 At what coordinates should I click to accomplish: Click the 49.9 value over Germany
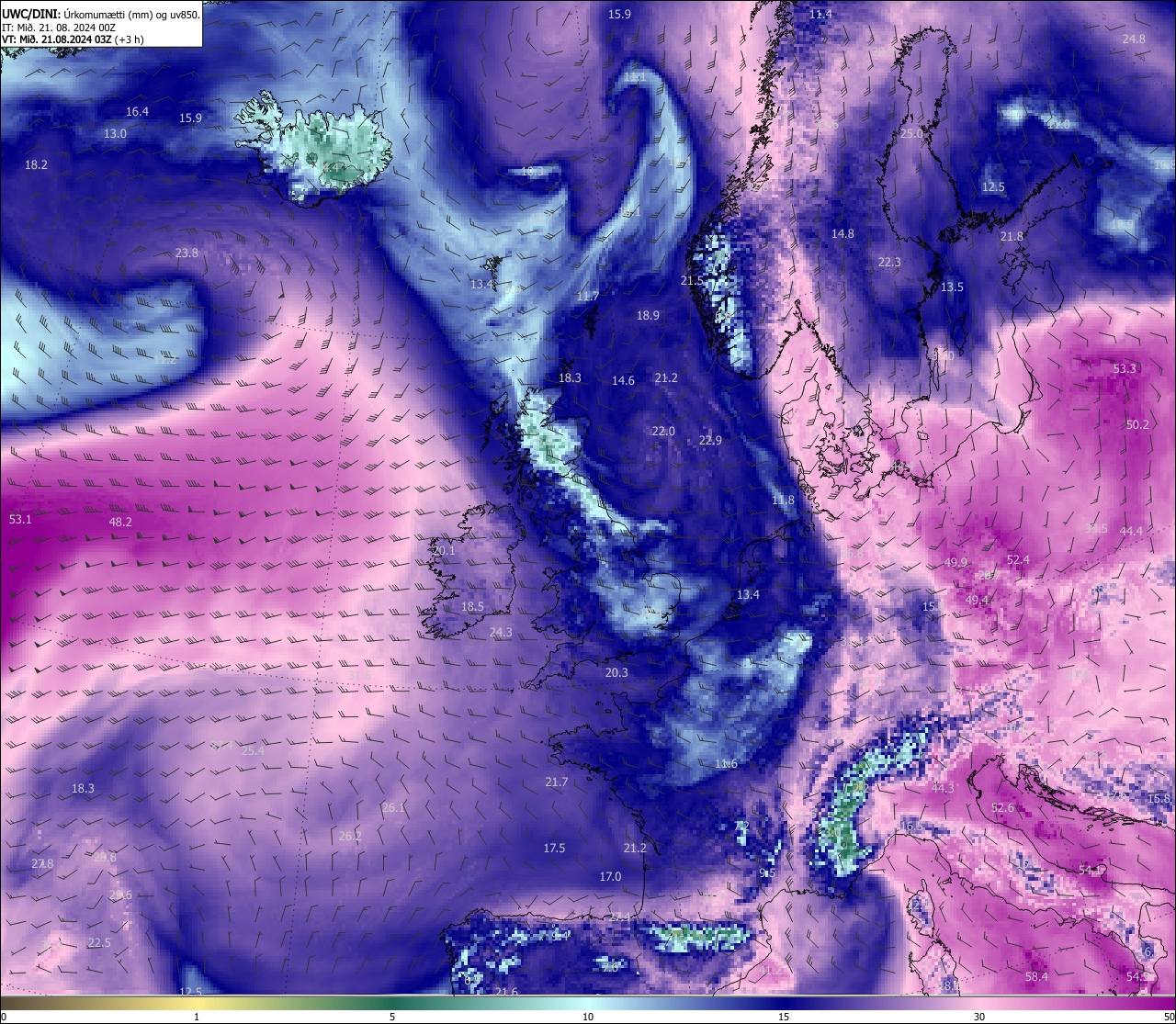[x=956, y=563]
